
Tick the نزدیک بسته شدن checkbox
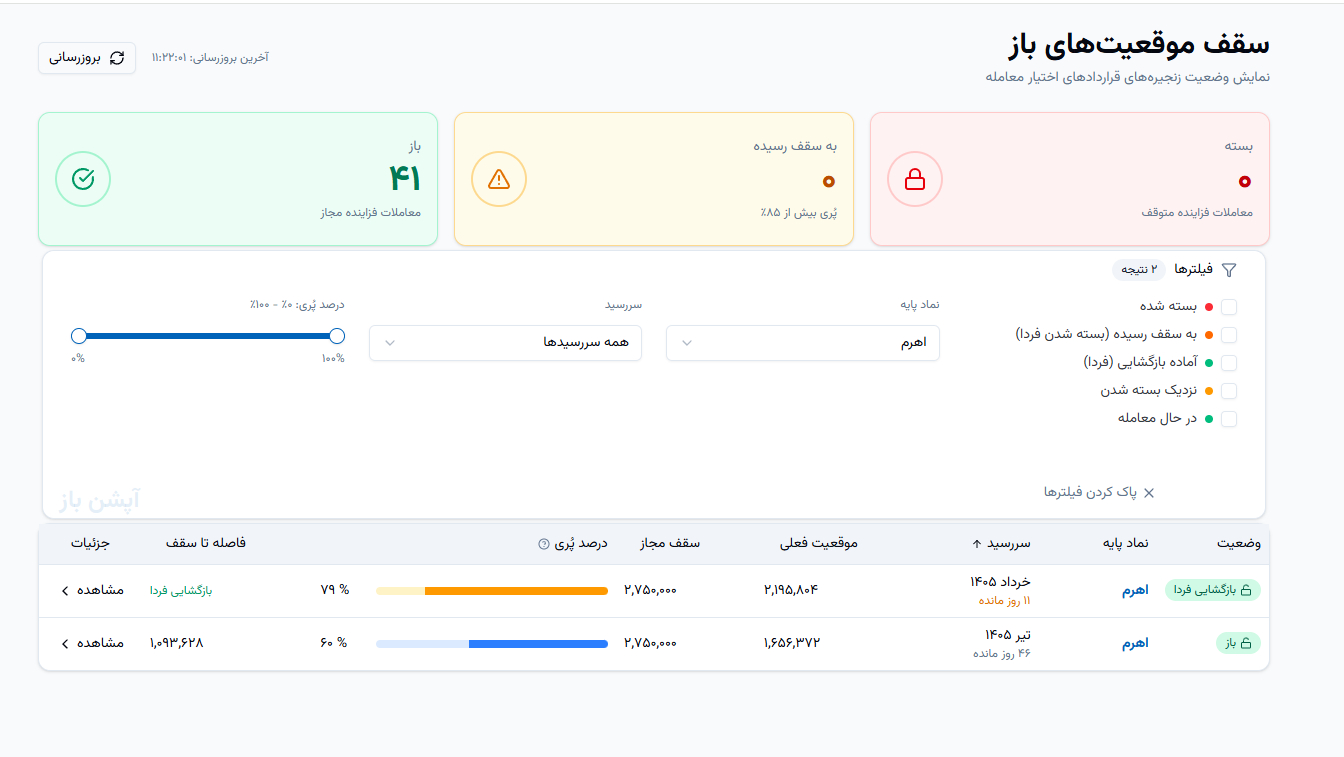point(1229,391)
